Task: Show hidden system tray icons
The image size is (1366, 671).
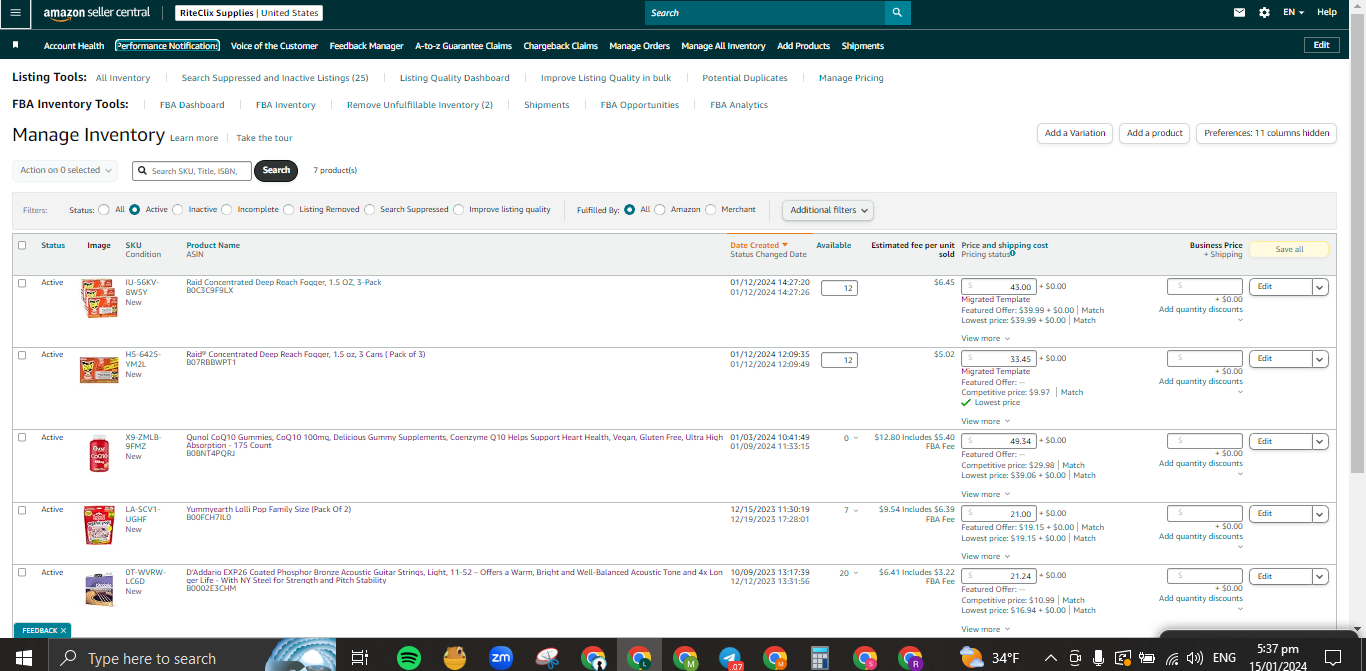Action: [x=1050, y=658]
